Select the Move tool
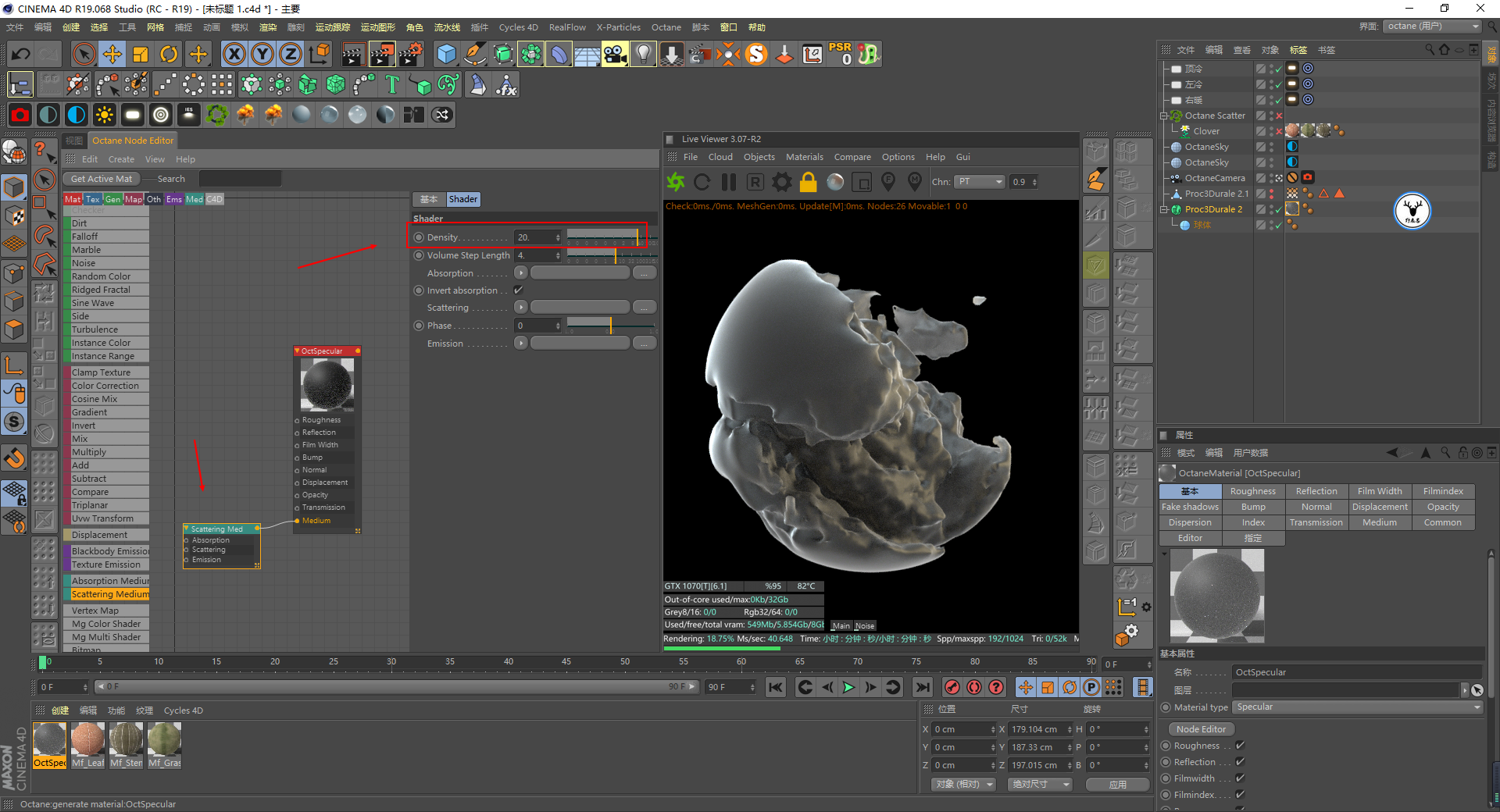 point(112,54)
